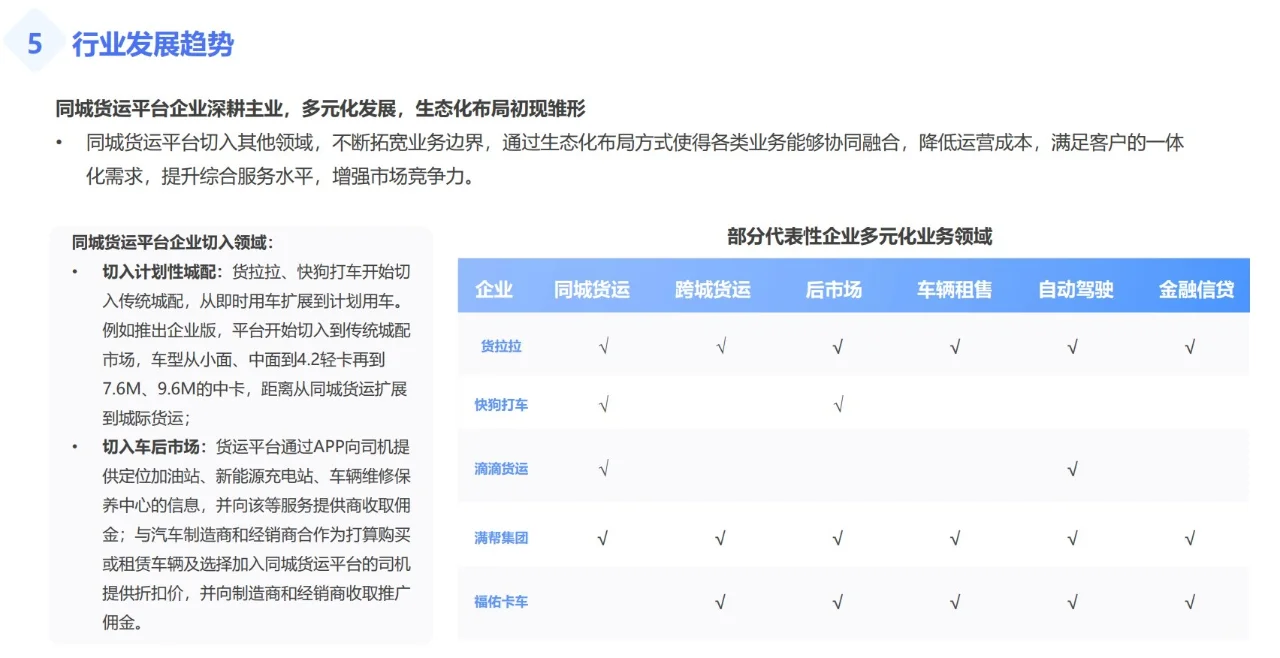Click the 货拉拉 row label
1280x658 pixels.
[501, 346]
